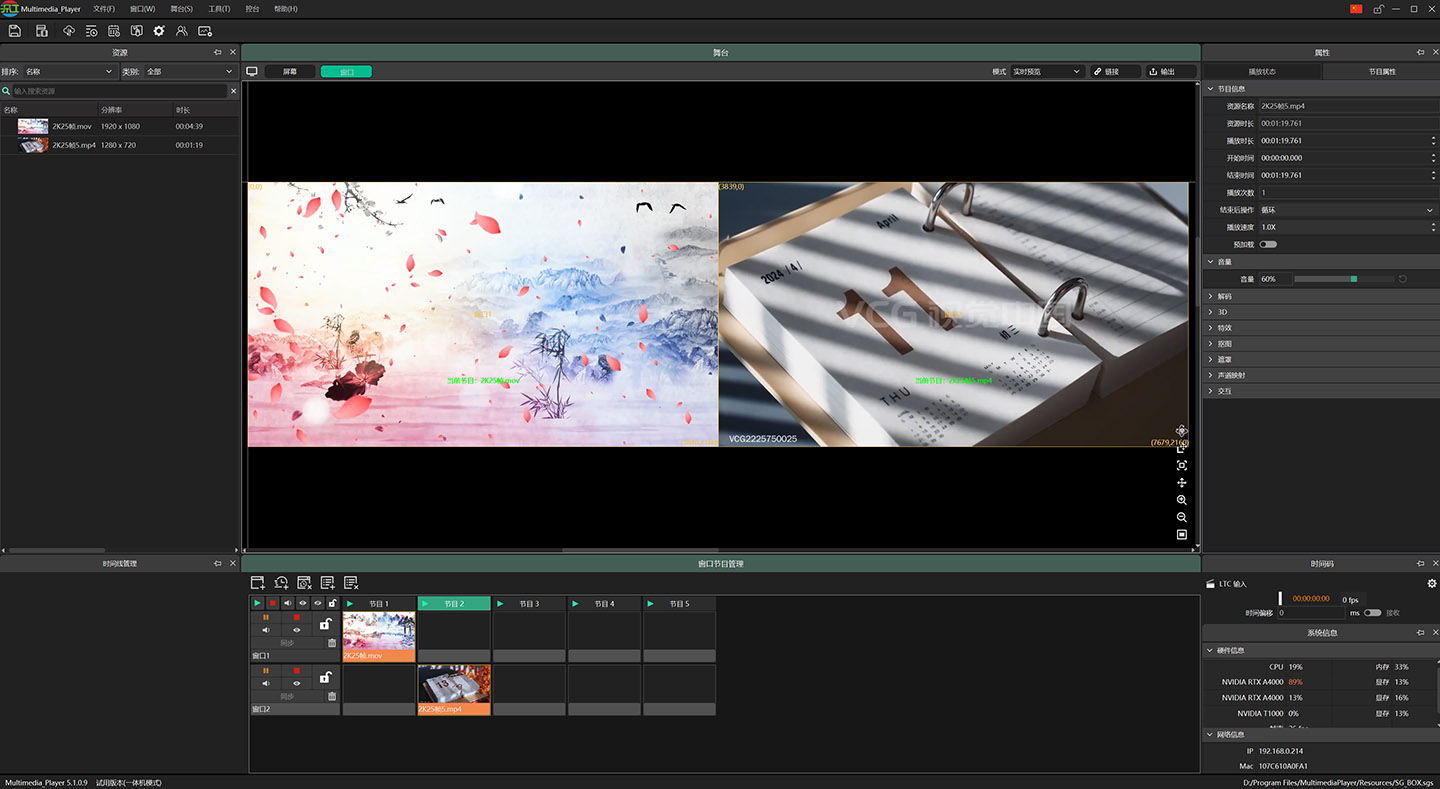
Task: Click the zoom in magnifier on stage
Action: click(x=1181, y=500)
